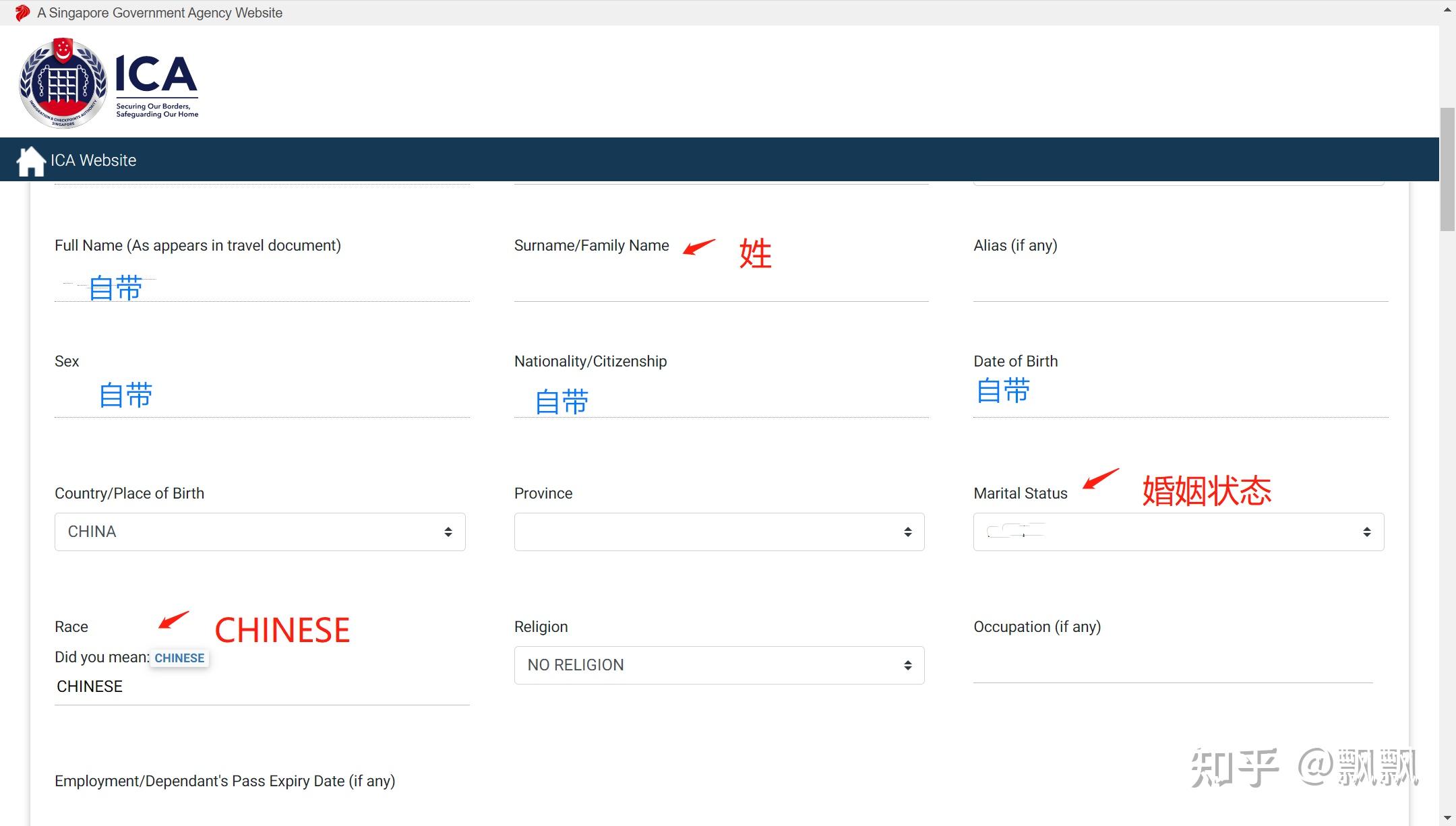
Task: Click the 'Did you mean:' text
Action: point(102,657)
